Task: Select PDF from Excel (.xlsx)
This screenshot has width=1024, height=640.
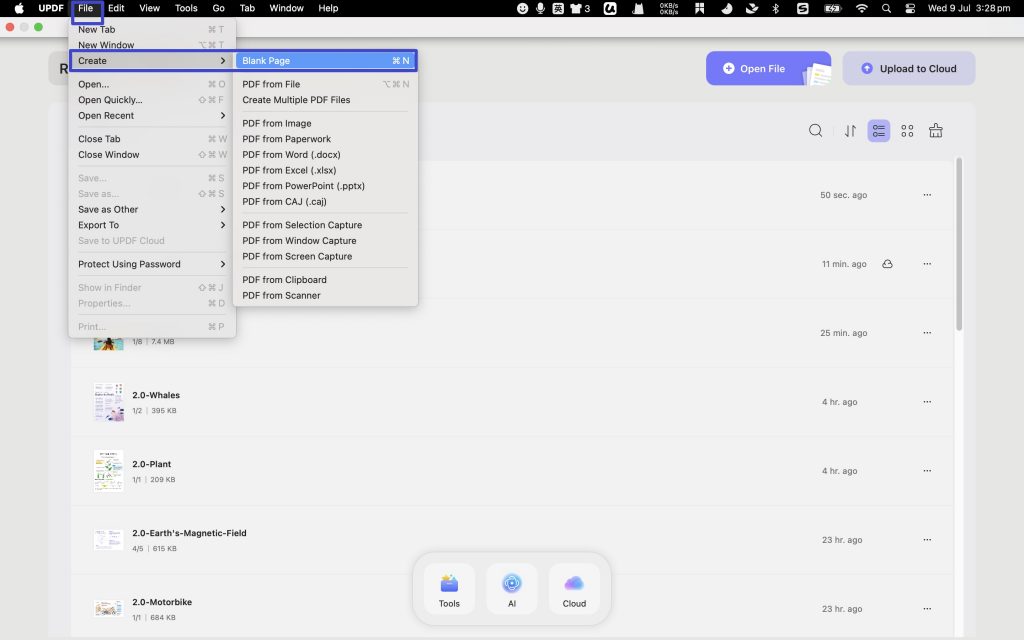Action: coord(325,170)
